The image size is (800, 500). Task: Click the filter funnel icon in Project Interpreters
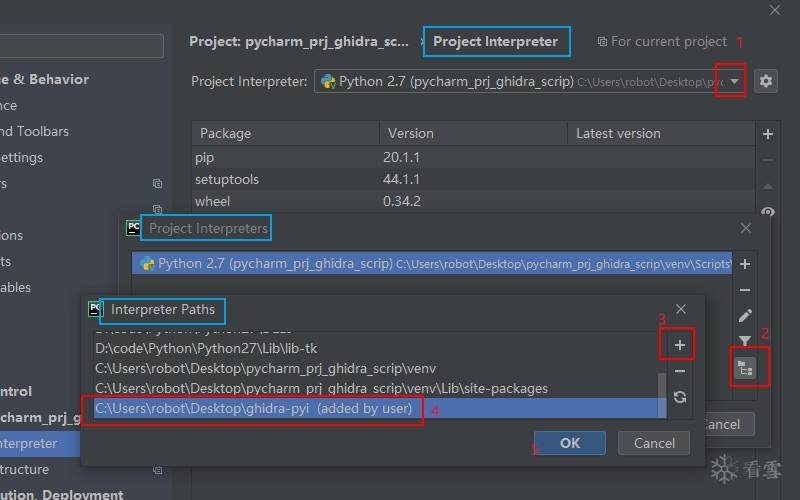tap(745, 340)
